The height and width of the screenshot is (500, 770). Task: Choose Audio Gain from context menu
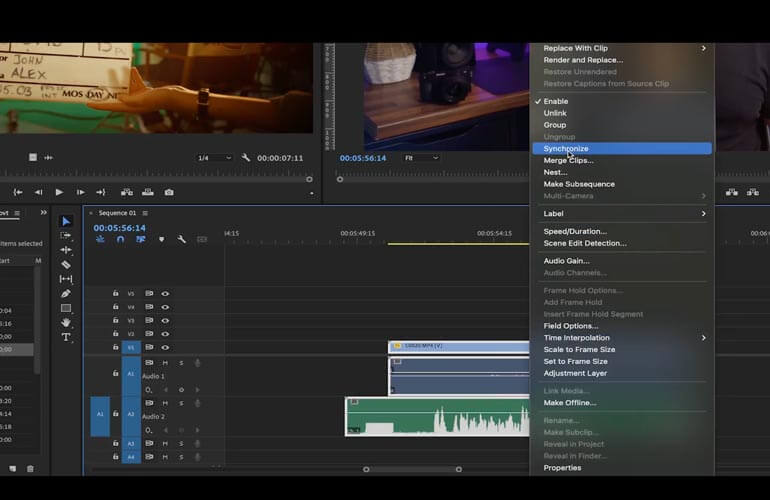(x=622, y=261)
